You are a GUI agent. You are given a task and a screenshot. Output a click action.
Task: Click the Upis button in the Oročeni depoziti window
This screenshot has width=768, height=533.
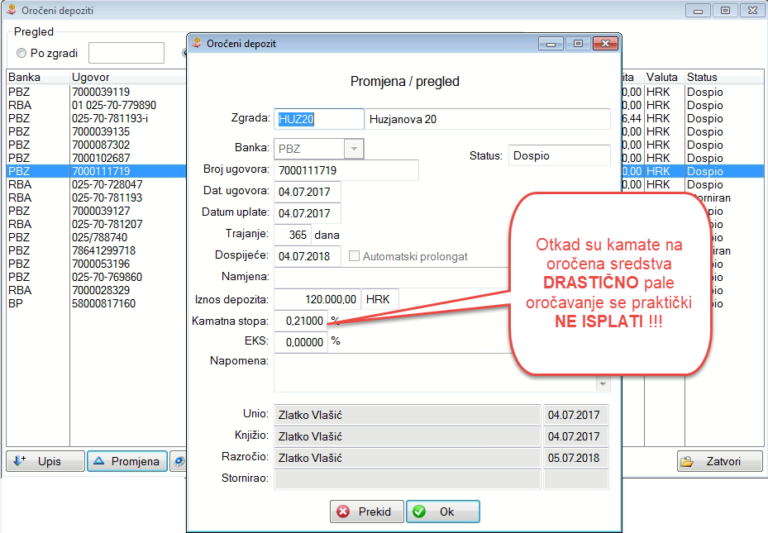45,461
